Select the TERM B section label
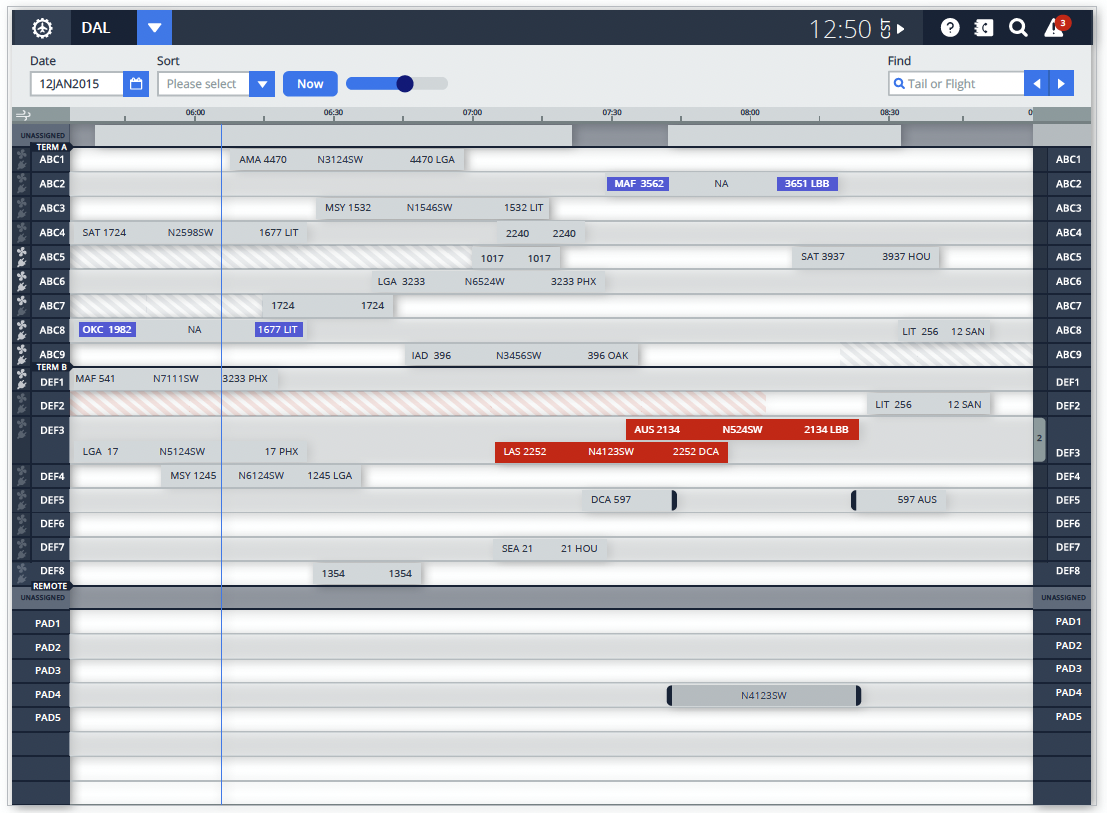The height and width of the screenshot is (813, 1107). 51,367
